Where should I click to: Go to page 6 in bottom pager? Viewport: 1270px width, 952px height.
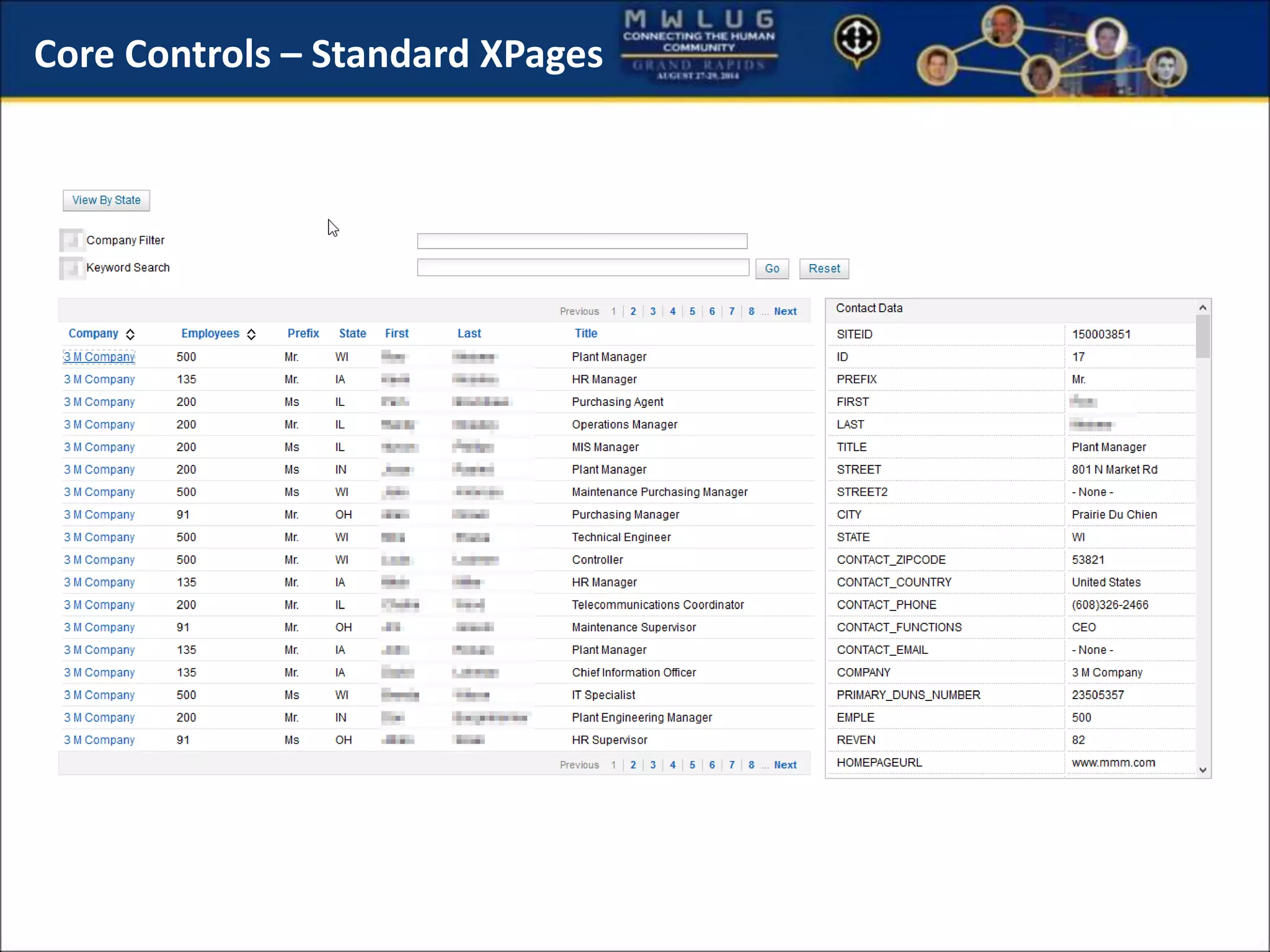pos(712,765)
